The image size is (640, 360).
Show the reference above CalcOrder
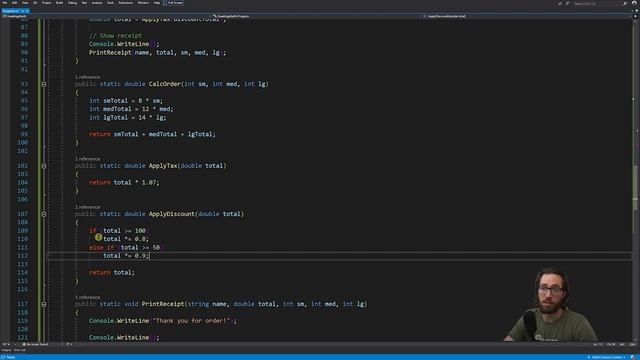pyautogui.click(x=87, y=77)
